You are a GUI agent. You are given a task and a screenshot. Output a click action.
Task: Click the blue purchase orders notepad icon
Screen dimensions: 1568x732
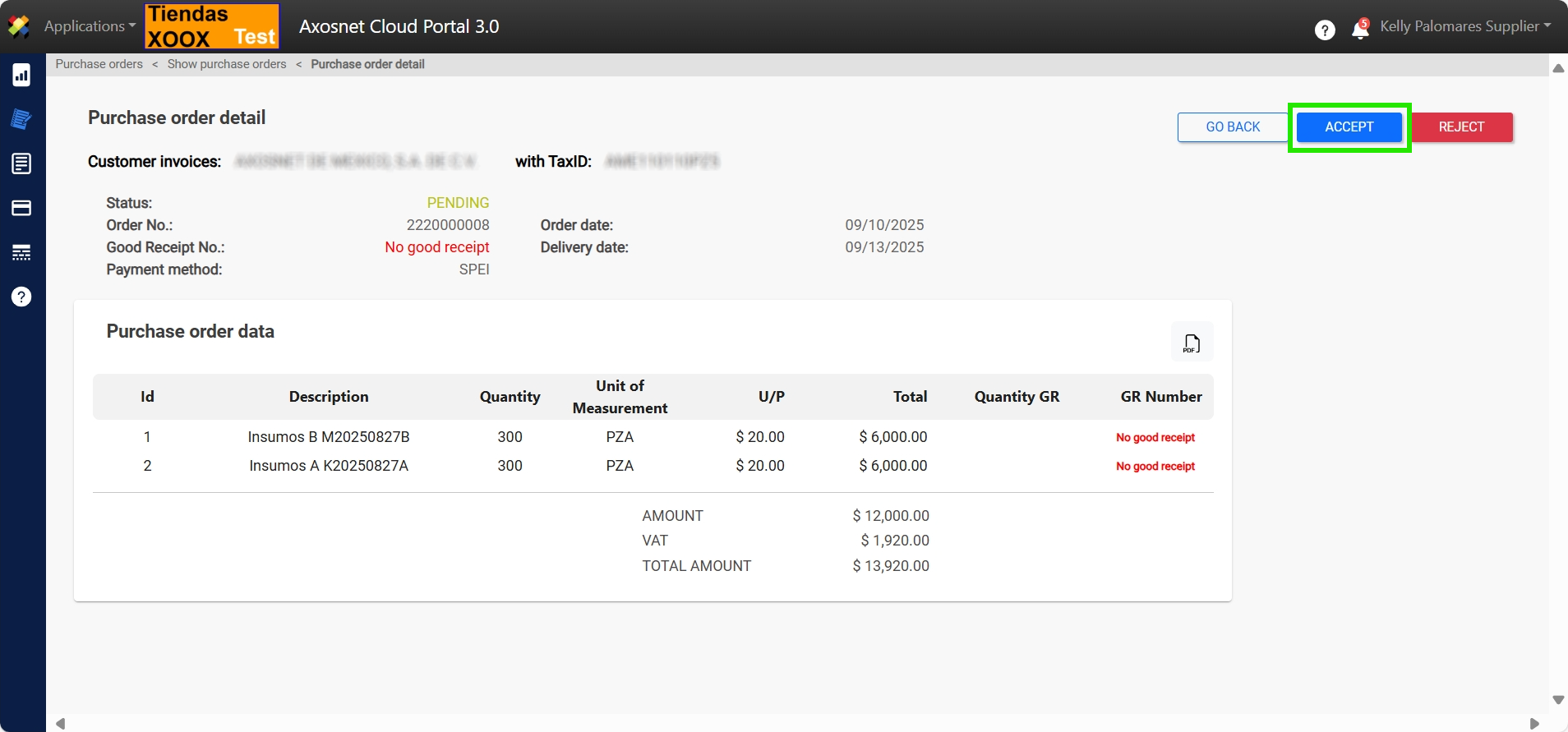tap(21, 119)
